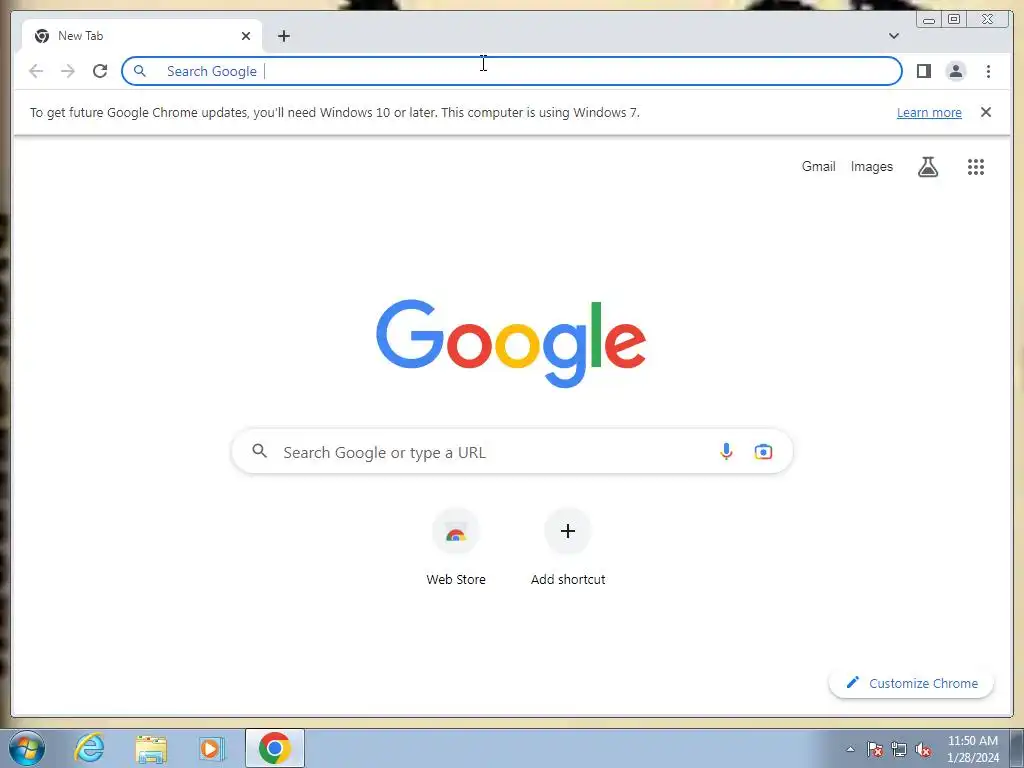
Task: Click the back navigation arrow
Action: (36, 71)
